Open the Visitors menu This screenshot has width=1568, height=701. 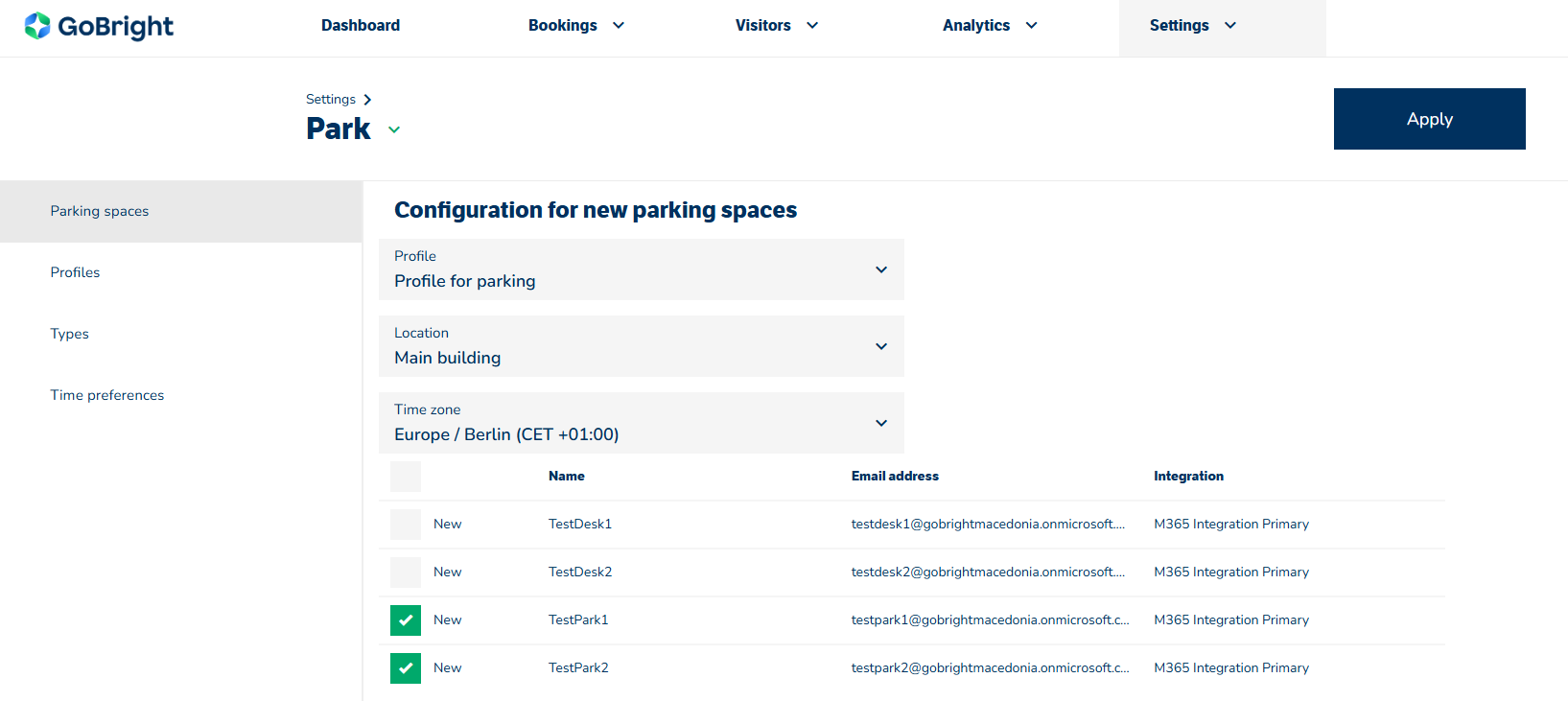click(x=776, y=26)
